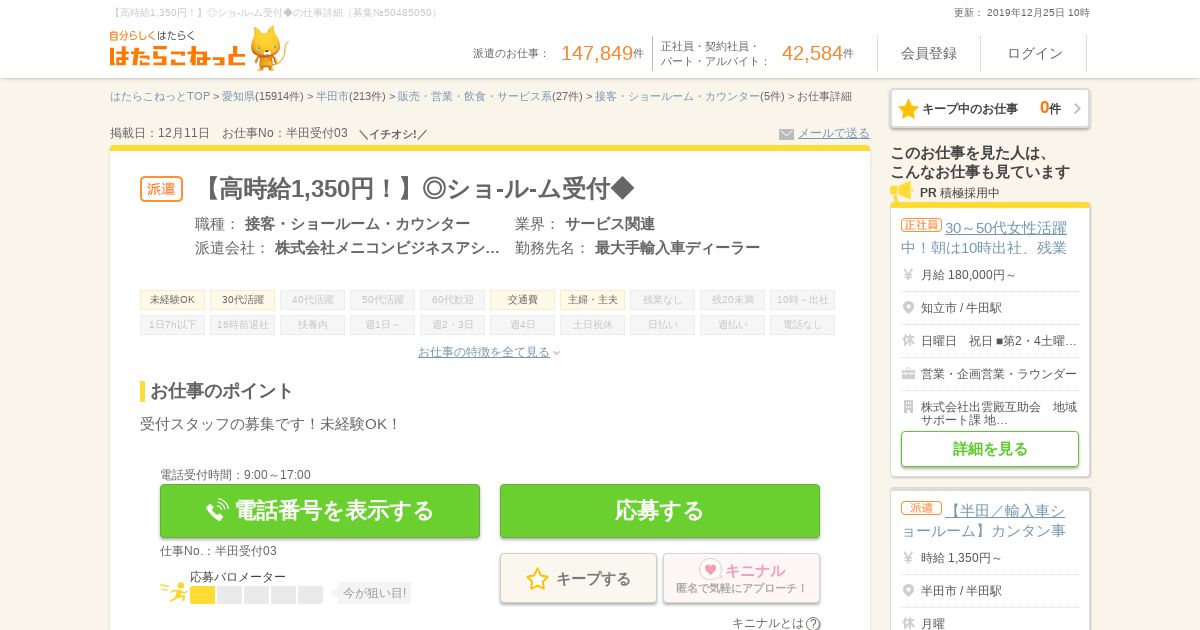The height and width of the screenshot is (630, 1200).
Task: Open ログイン in the header
Action: tap(1035, 53)
